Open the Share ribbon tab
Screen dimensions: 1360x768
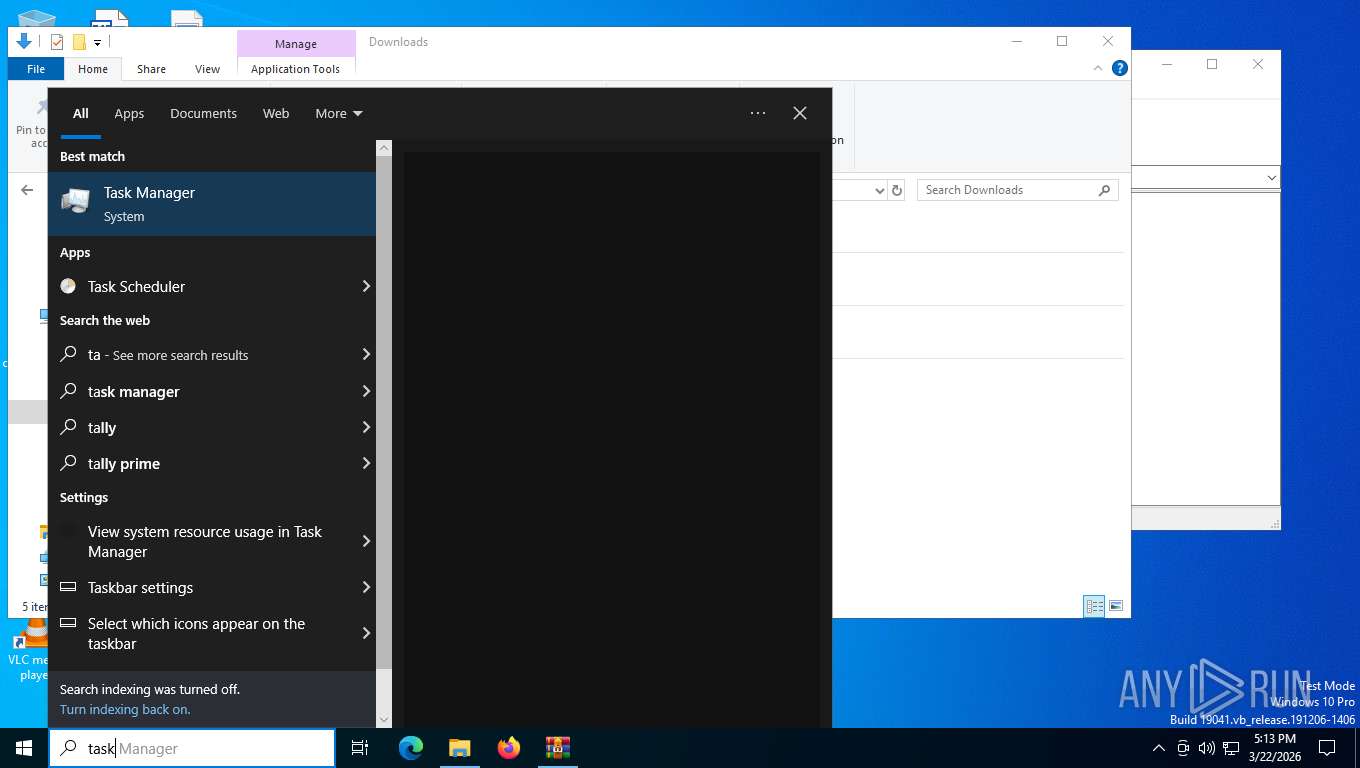[x=152, y=69]
